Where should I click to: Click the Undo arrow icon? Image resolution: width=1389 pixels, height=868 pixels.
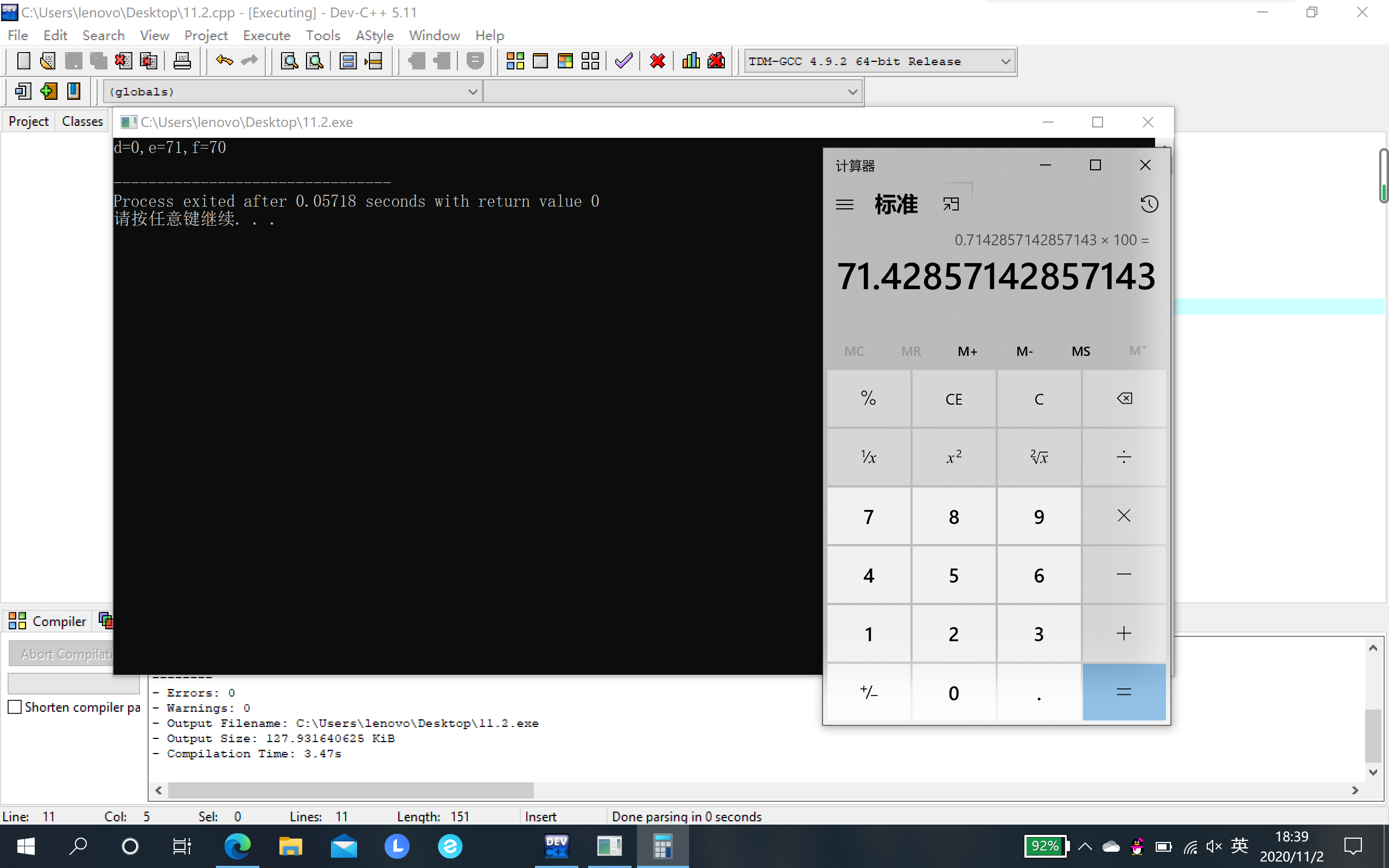(x=224, y=61)
